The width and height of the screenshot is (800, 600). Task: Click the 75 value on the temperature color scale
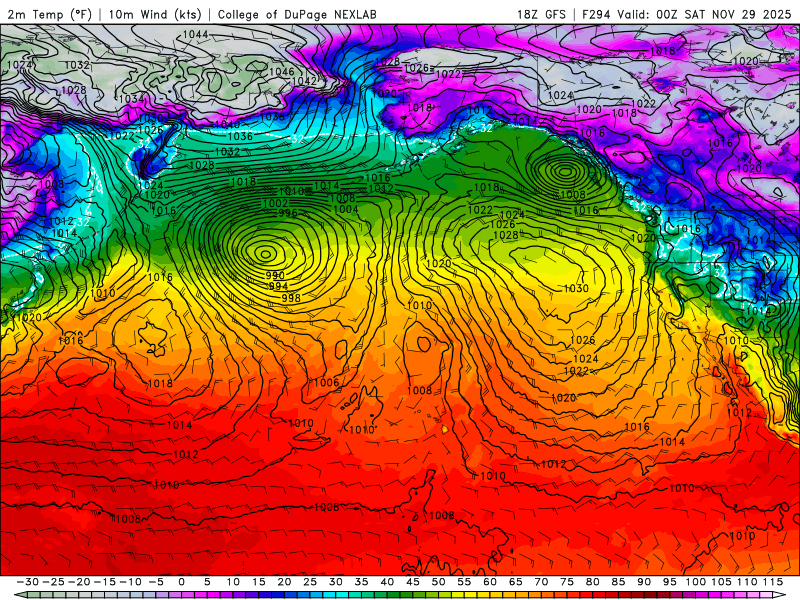click(x=567, y=582)
